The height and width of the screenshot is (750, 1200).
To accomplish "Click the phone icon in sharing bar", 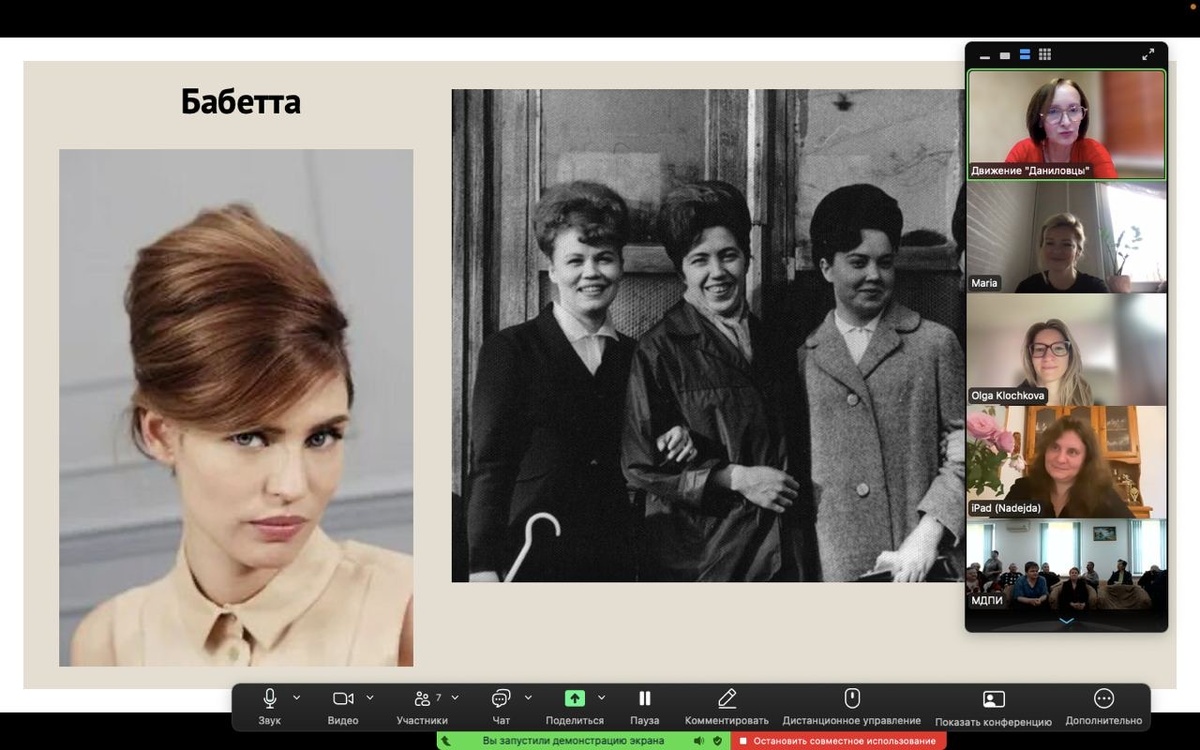I will pos(446,741).
